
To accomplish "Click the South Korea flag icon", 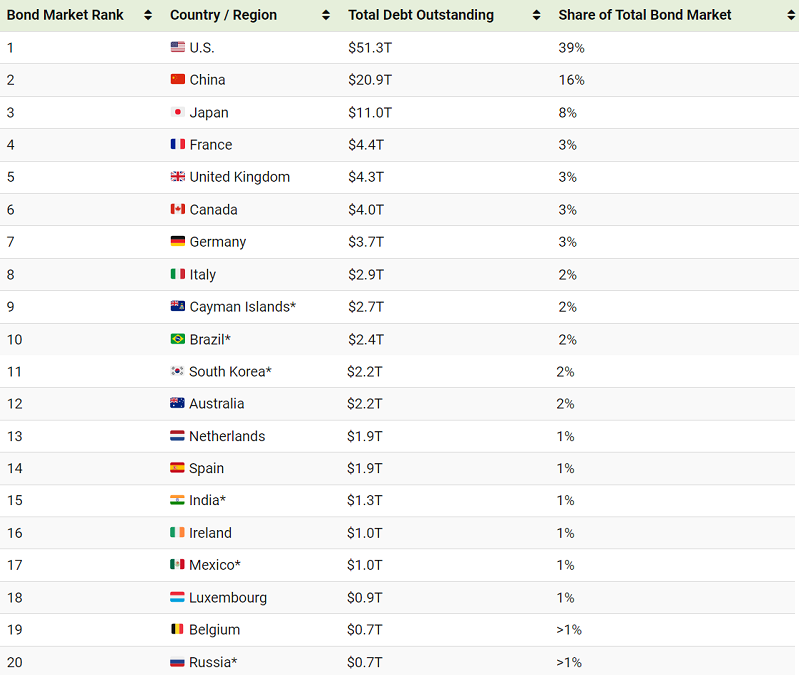I will point(177,371).
